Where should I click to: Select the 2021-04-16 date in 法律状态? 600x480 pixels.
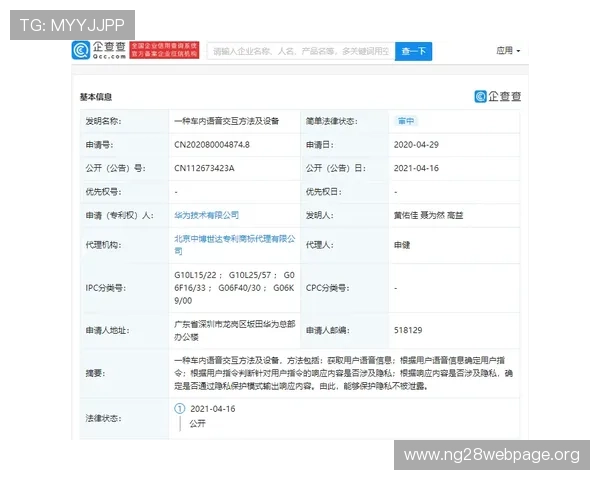point(213,409)
